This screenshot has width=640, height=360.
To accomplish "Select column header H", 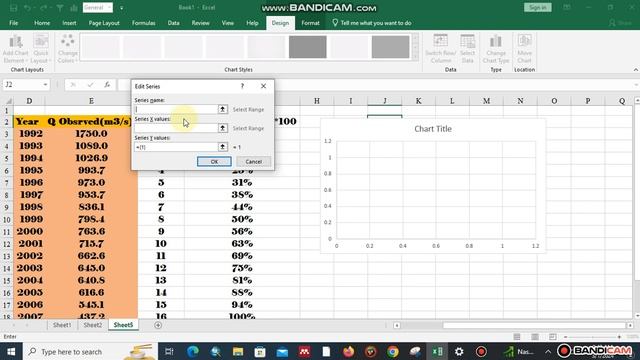I will click(317, 101).
